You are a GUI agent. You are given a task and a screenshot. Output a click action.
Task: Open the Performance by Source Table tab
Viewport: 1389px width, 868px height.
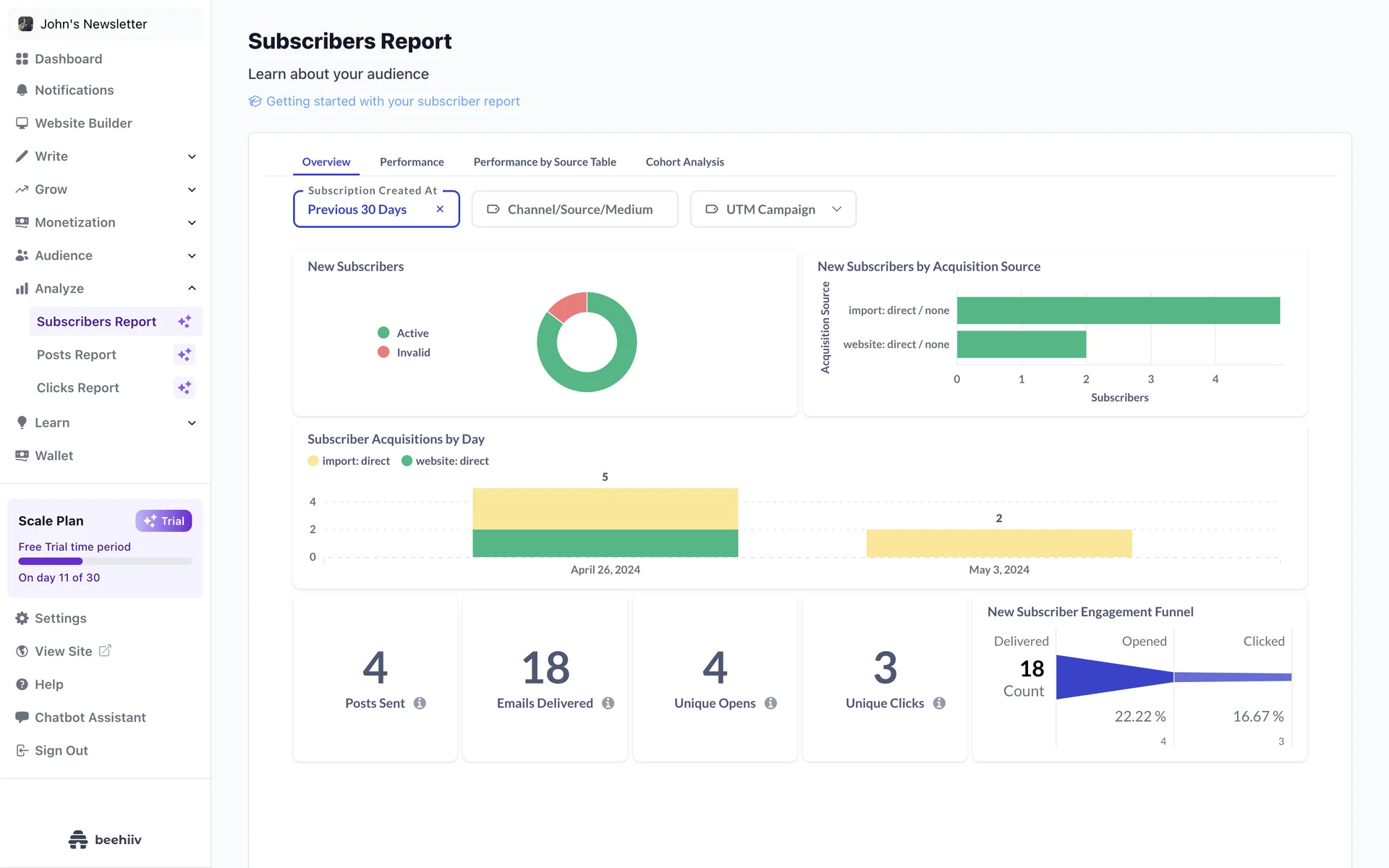tap(544, 162)
